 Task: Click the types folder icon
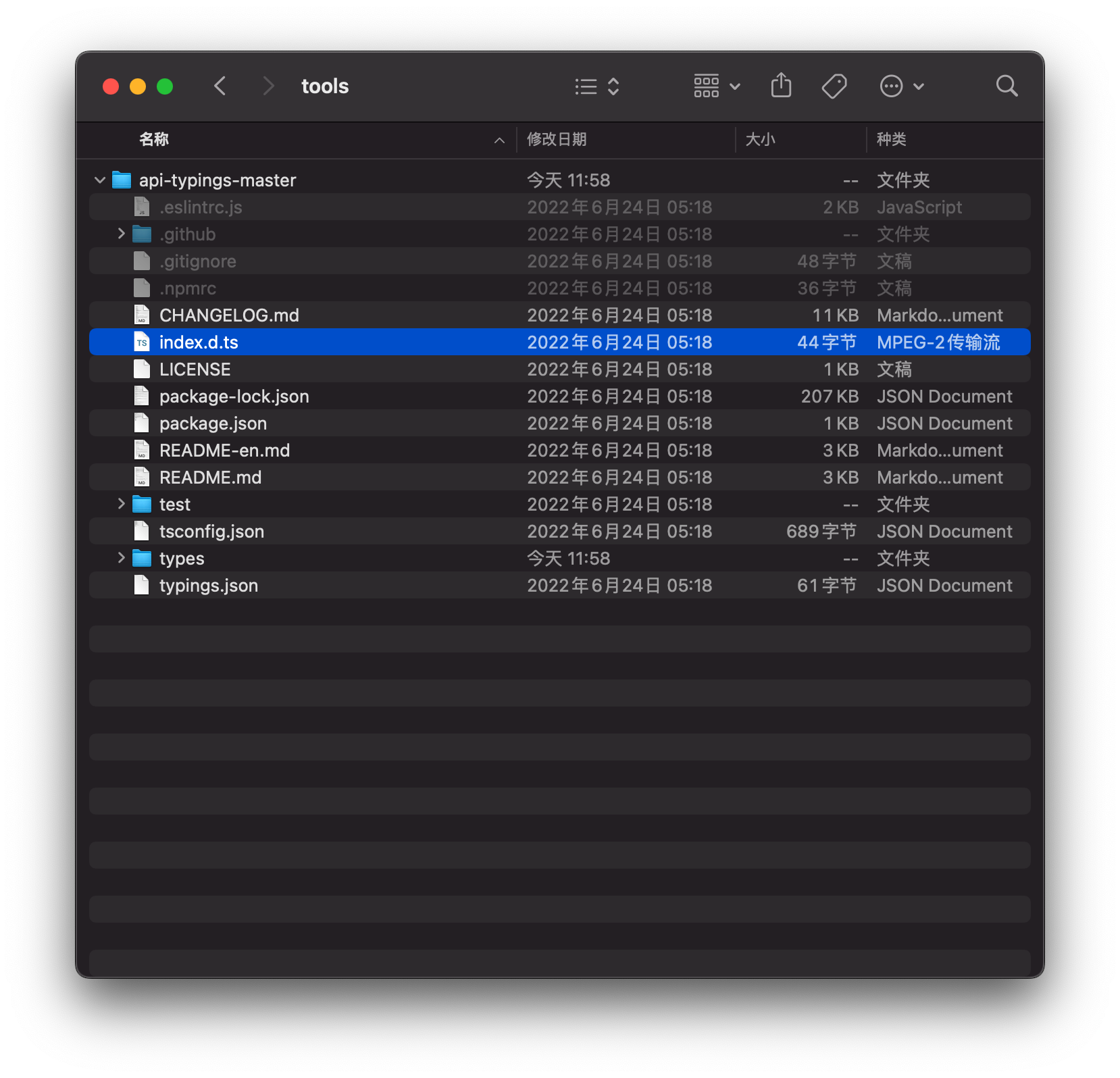click(142, 558)
